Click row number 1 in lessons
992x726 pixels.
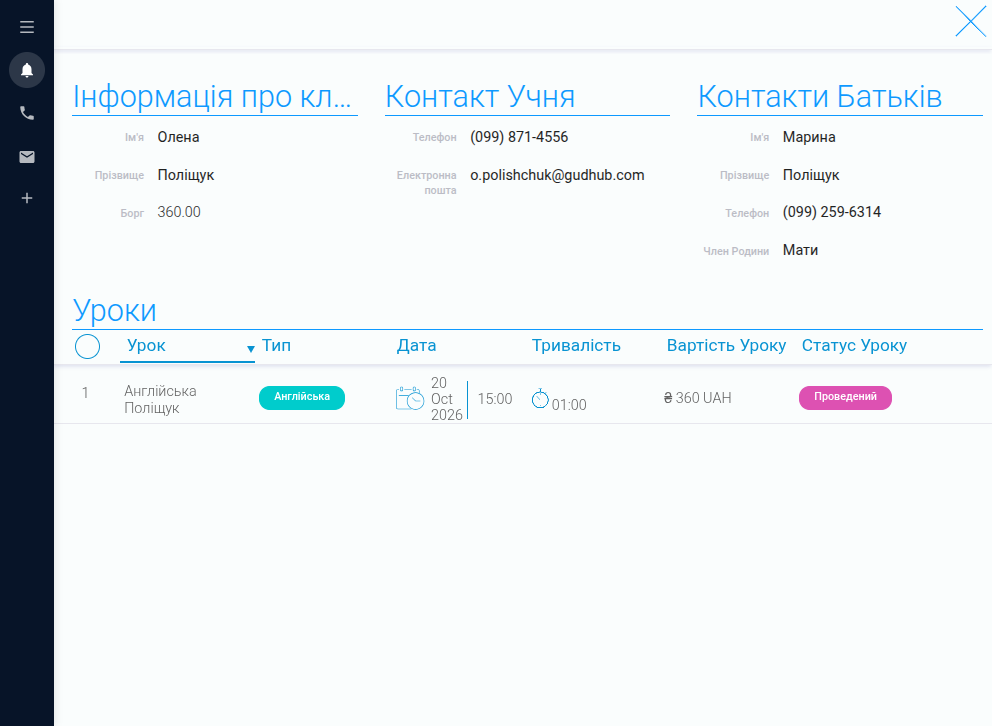point(85,393)
